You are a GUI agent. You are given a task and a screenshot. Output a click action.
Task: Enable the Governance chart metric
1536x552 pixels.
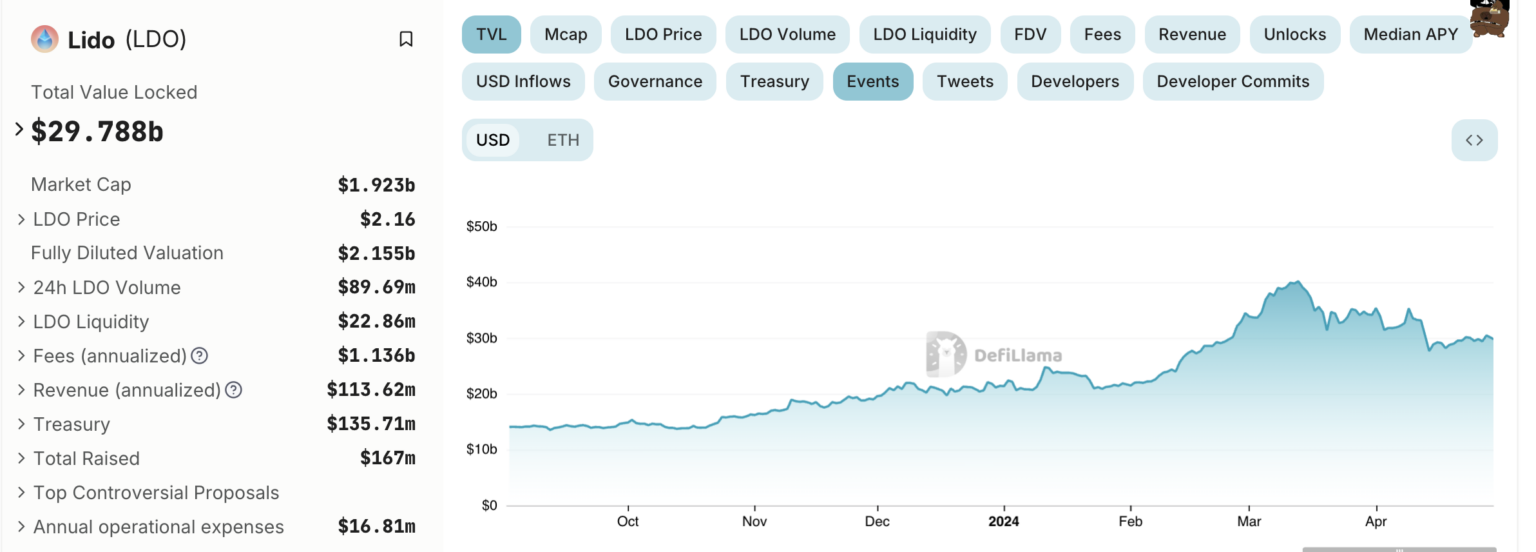tap(655, 81)
